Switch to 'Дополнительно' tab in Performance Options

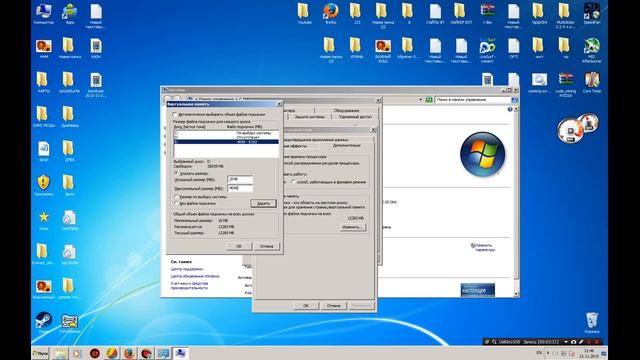[346, 146]
